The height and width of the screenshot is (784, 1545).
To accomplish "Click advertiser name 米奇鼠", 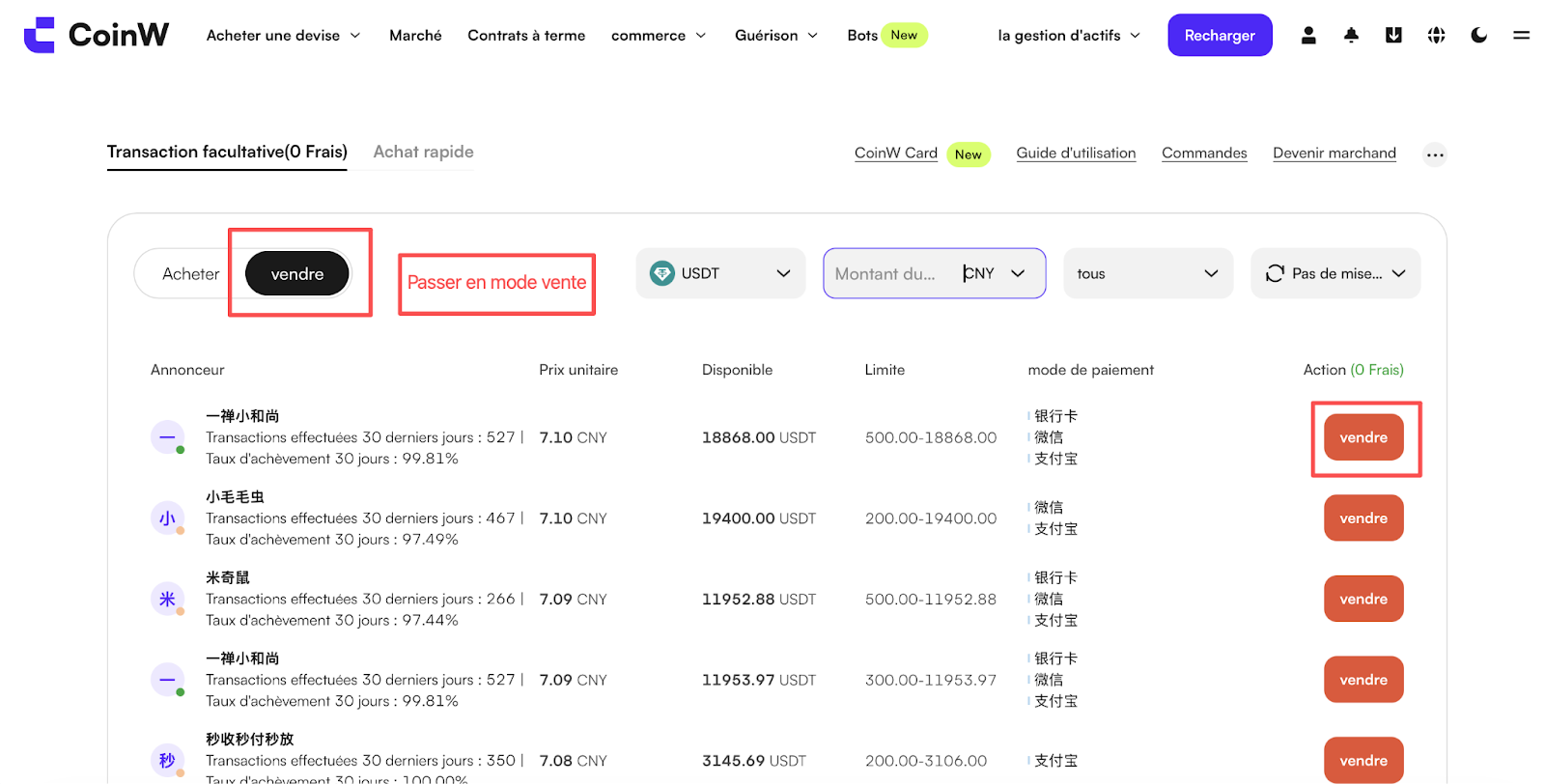I will pos(228,577).
